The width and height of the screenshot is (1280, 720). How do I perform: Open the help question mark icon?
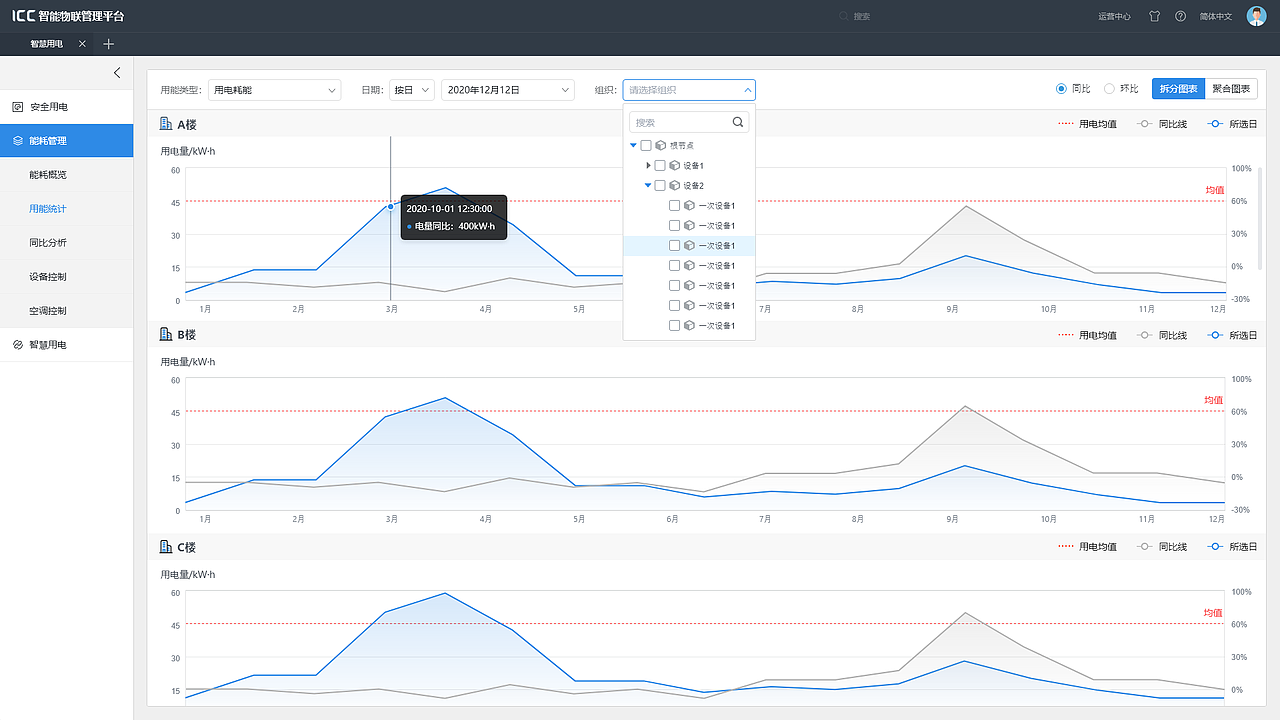(x=1181, y=16)
